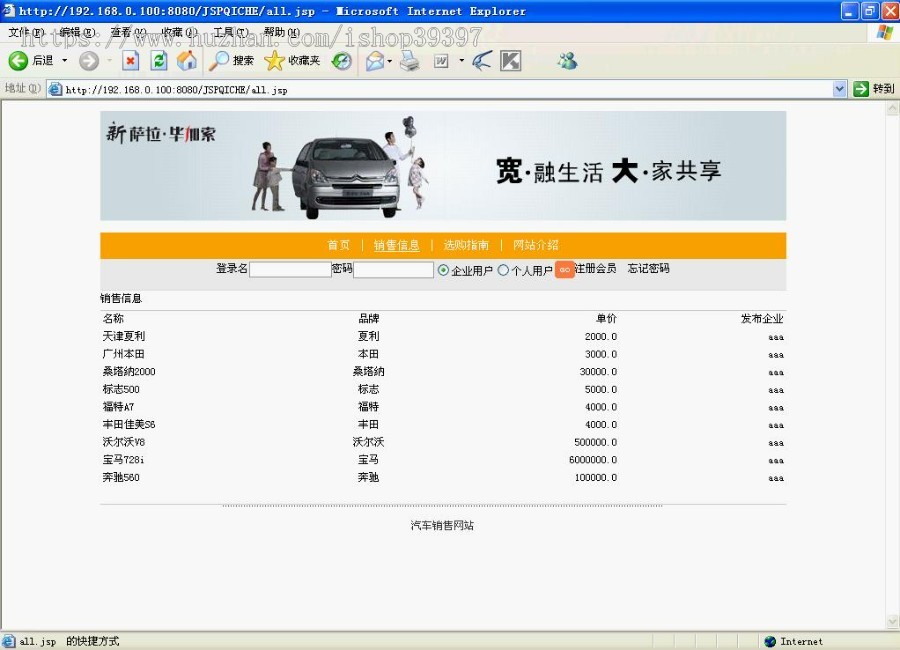The width and height of the screenshot is (900, 650).
Task: Click the 标志500 row name
Action: coord(121,389)
